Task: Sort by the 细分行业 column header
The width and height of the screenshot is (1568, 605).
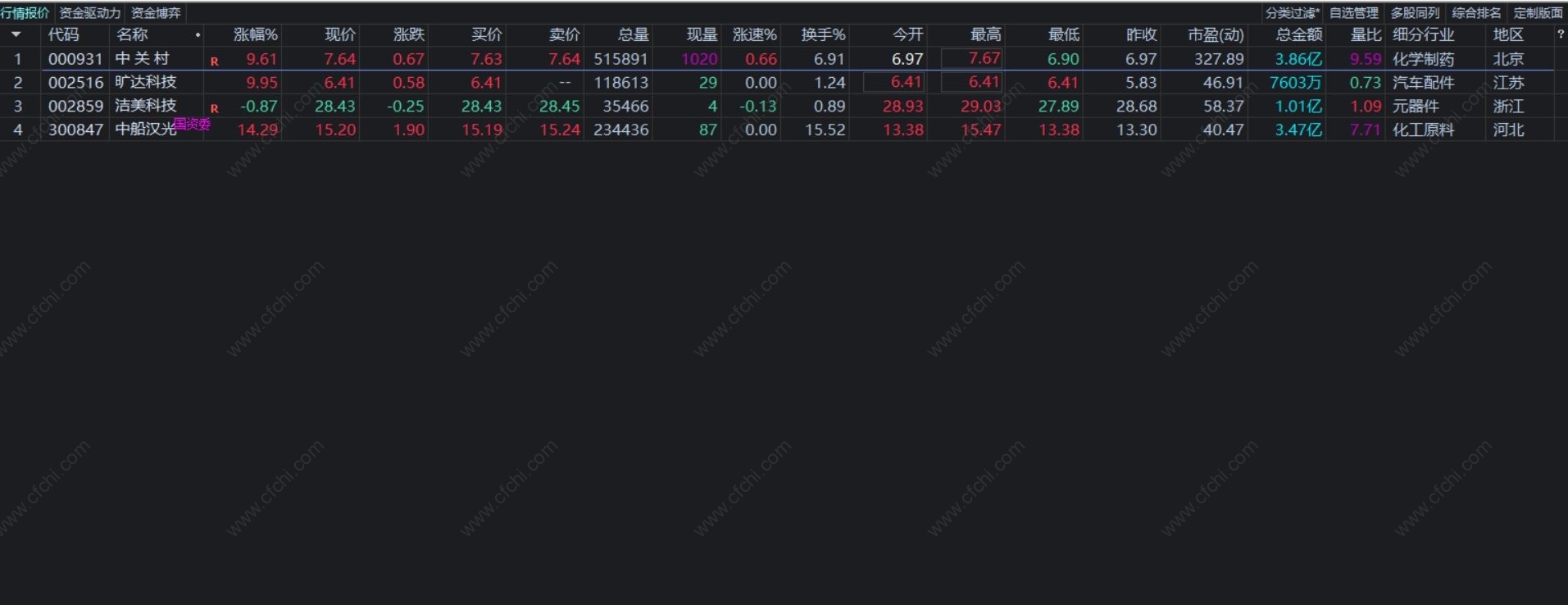Action: point(1423,34)
